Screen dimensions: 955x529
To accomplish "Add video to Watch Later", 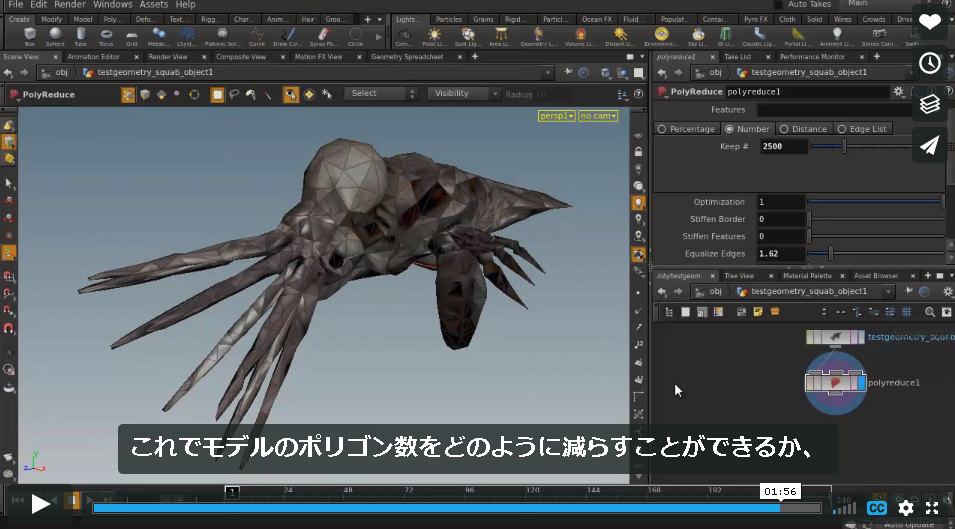I will [929, 63].
